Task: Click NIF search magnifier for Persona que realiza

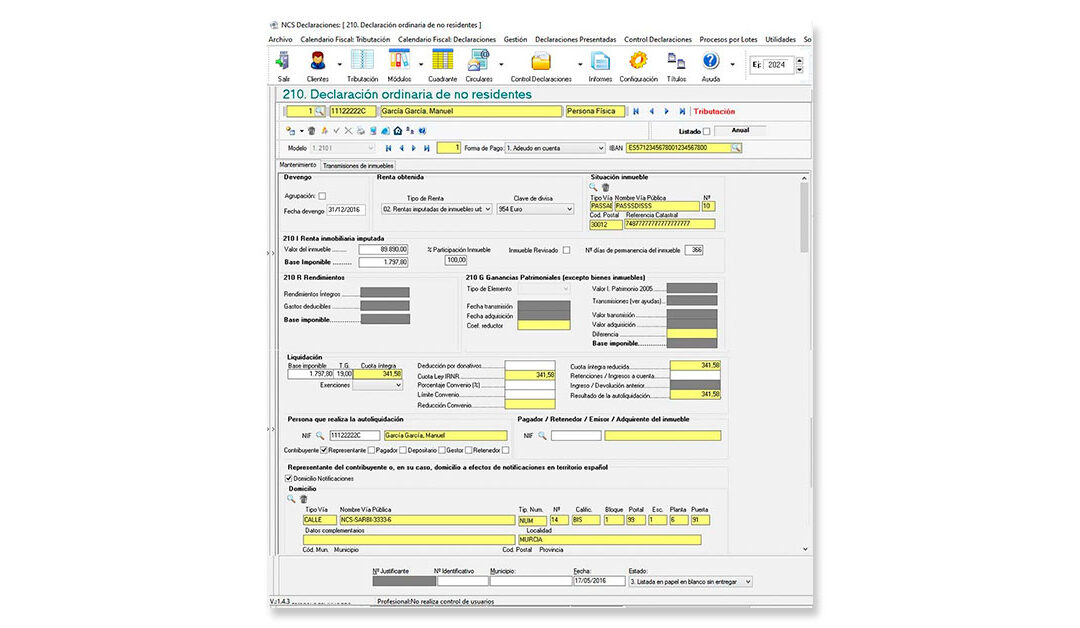Action: 320,436
